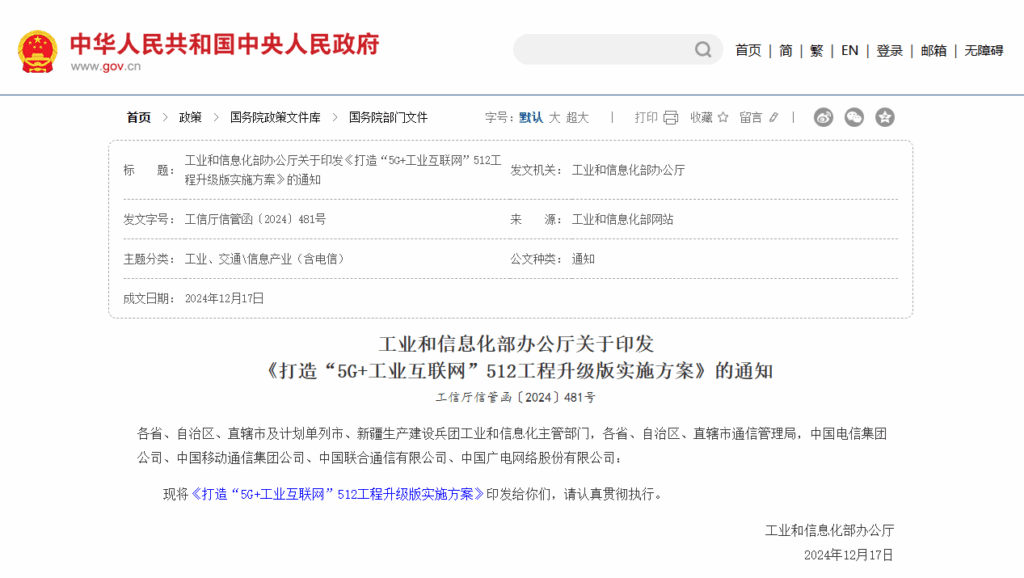Click the national emblem logo
The width and height of the screenshot is (1024, 578).
[x=38, y=52]
